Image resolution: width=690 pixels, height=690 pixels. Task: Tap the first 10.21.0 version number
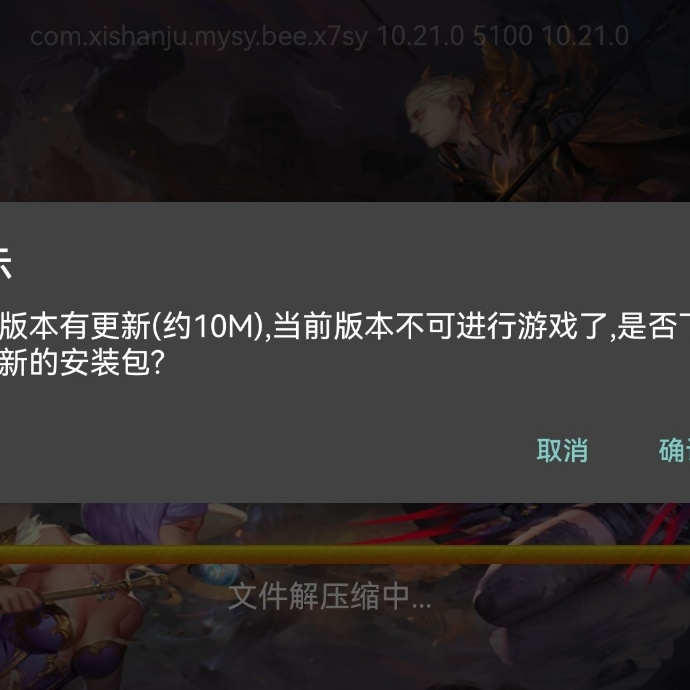tap(420, 36)
